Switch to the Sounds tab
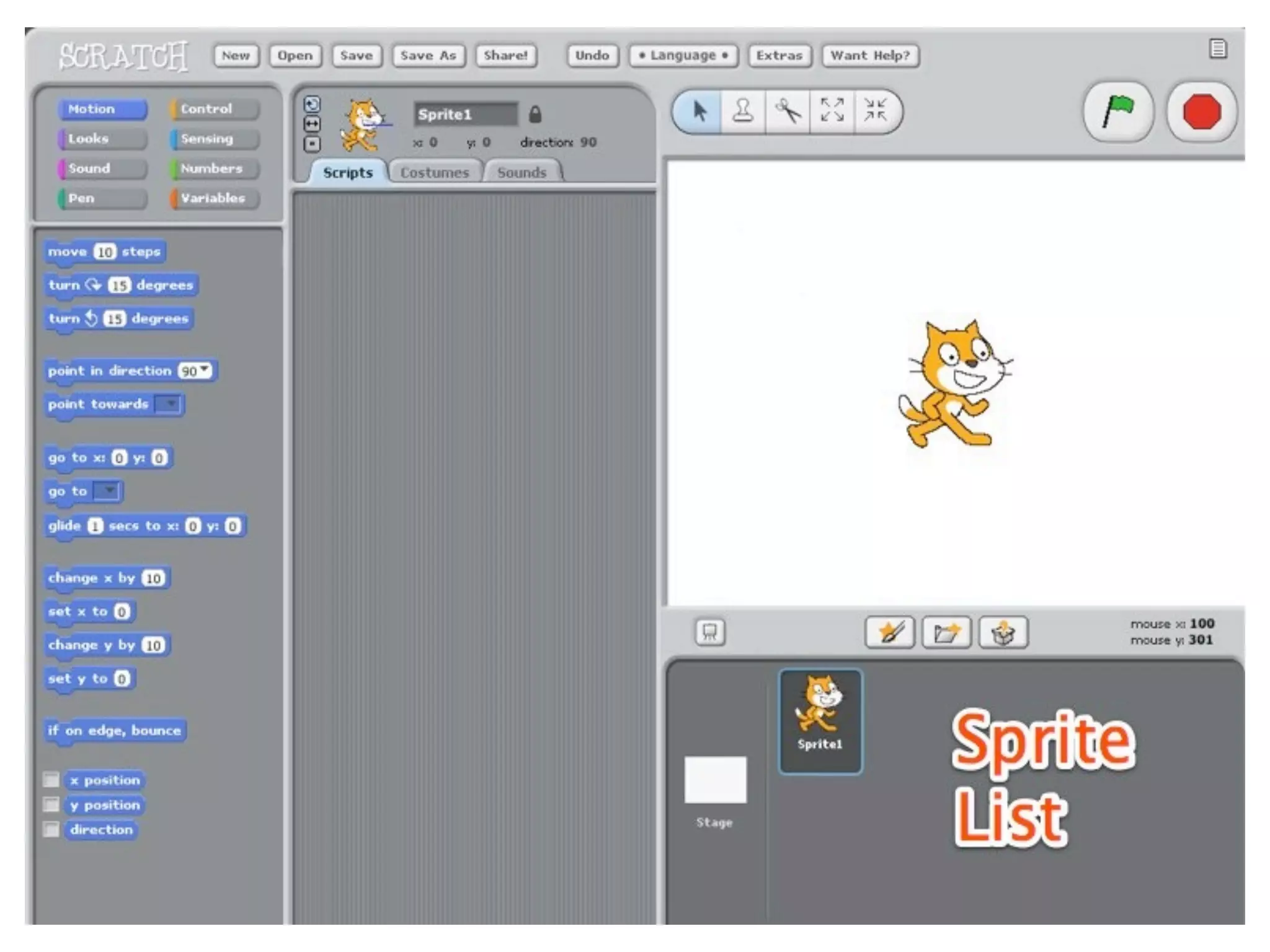The width and height of the screenshot is (1270, 952). tap(522, 172)
